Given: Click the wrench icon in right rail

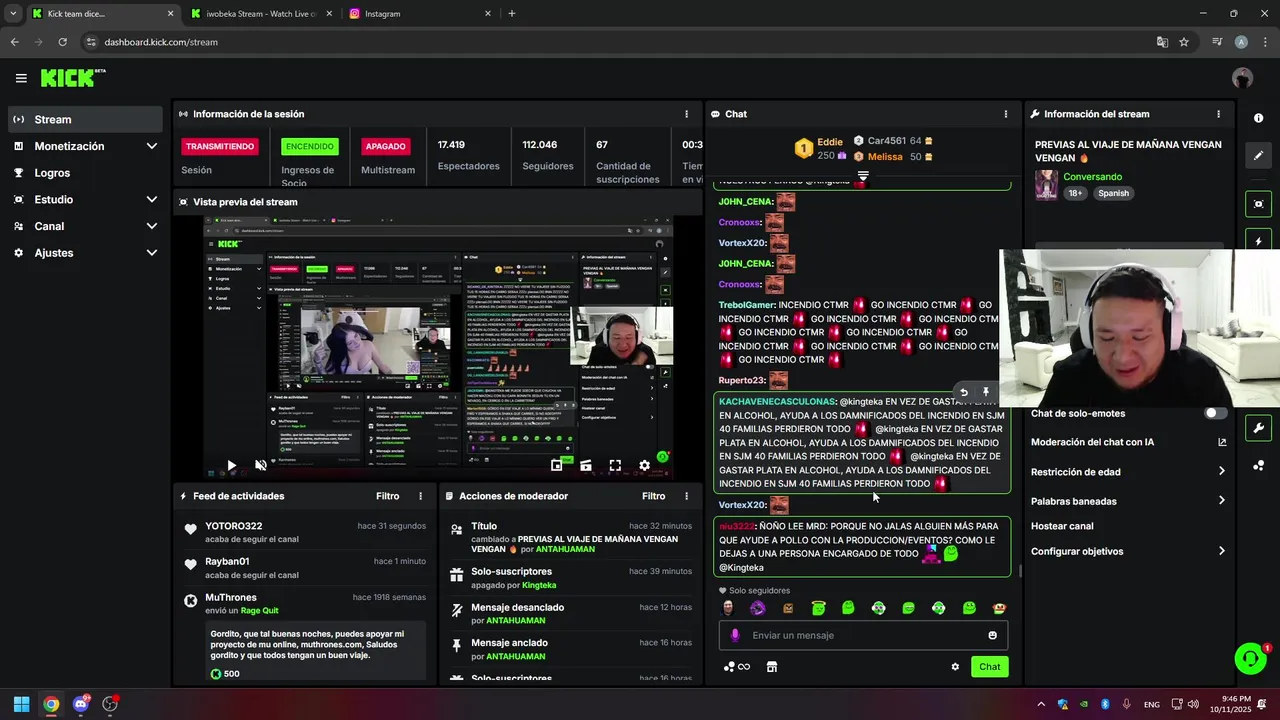Looking at the screenshot, I should click(1258, 428).
